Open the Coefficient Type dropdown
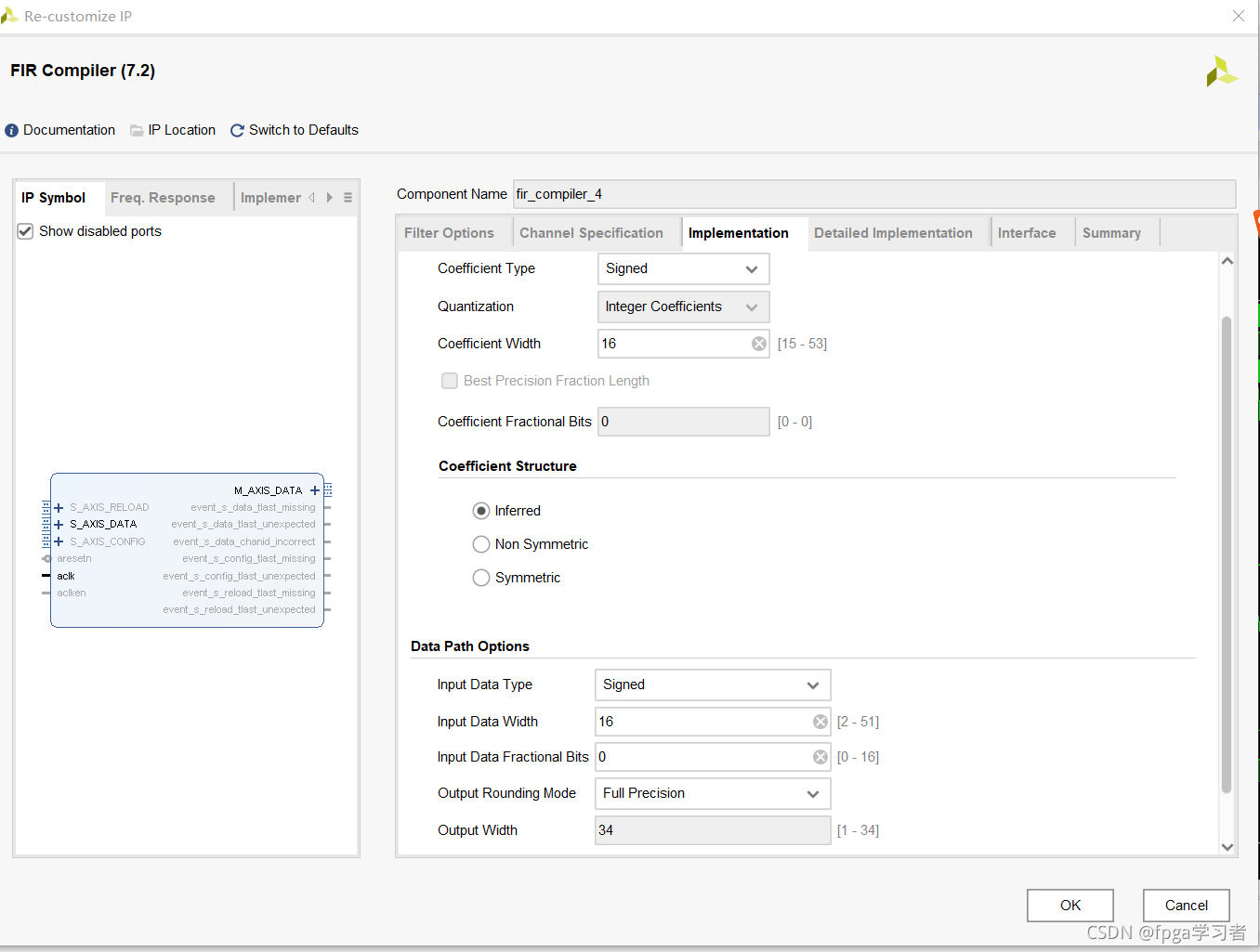 [x=684, y=269]
